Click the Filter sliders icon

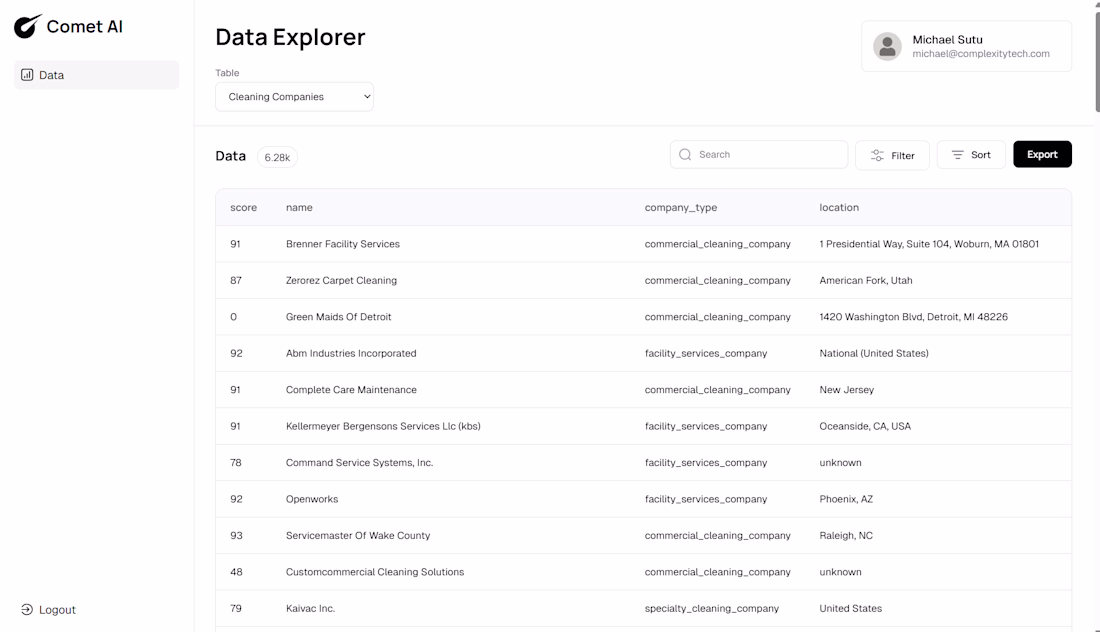pos(877,155)
